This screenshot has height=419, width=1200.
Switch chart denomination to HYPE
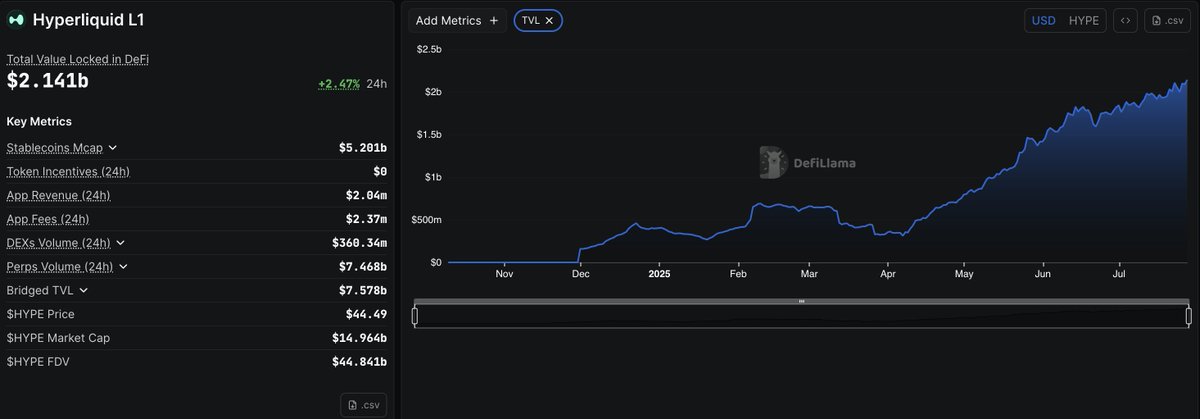pos(1084,20)
